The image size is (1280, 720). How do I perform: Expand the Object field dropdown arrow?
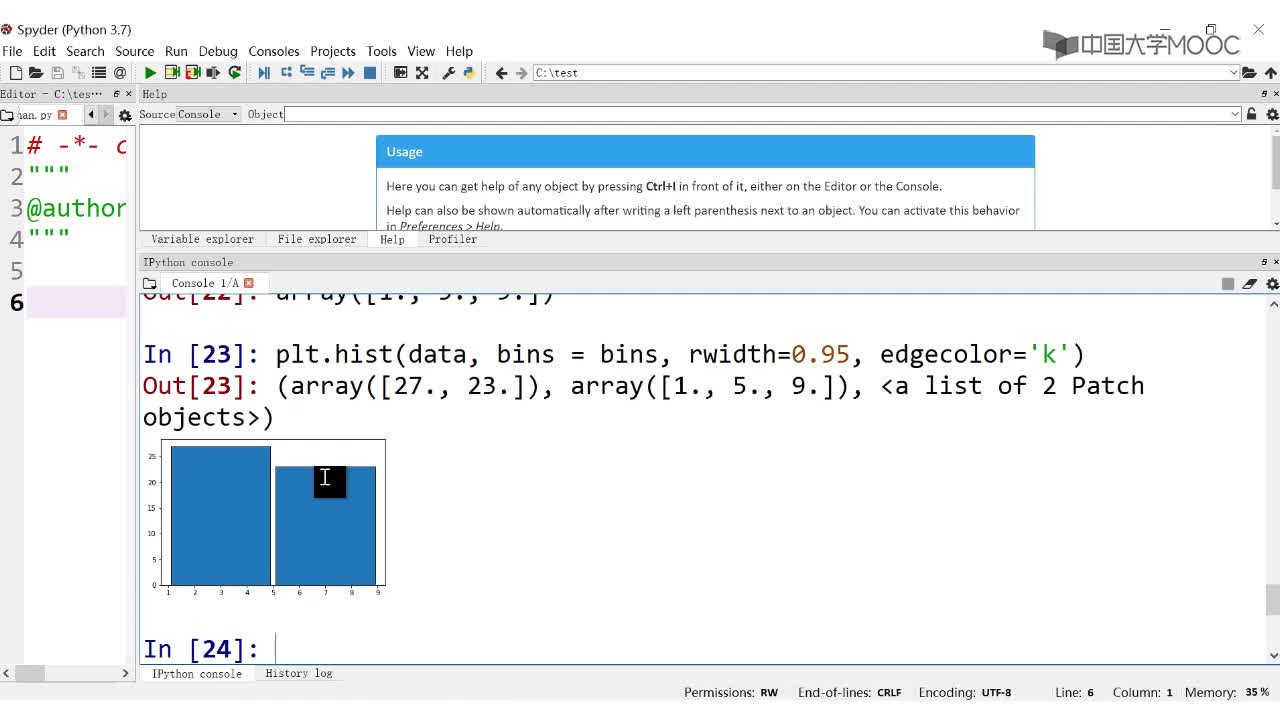(1235, 114)
